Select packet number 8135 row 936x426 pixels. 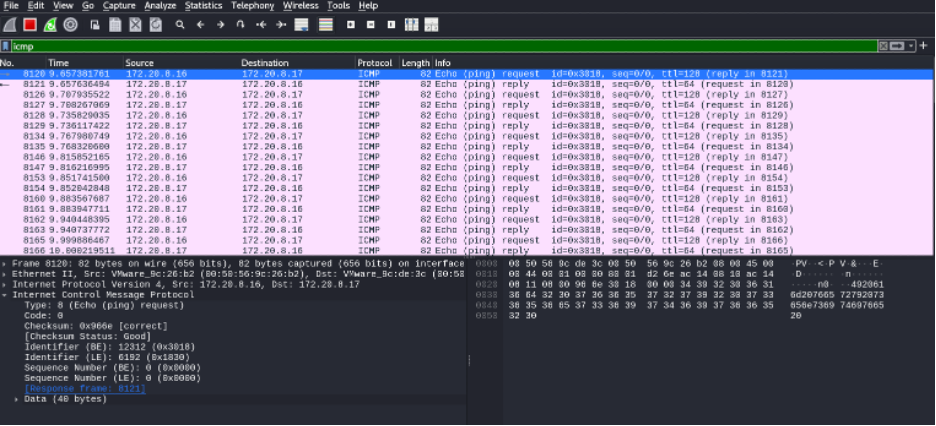pos(468,147)
